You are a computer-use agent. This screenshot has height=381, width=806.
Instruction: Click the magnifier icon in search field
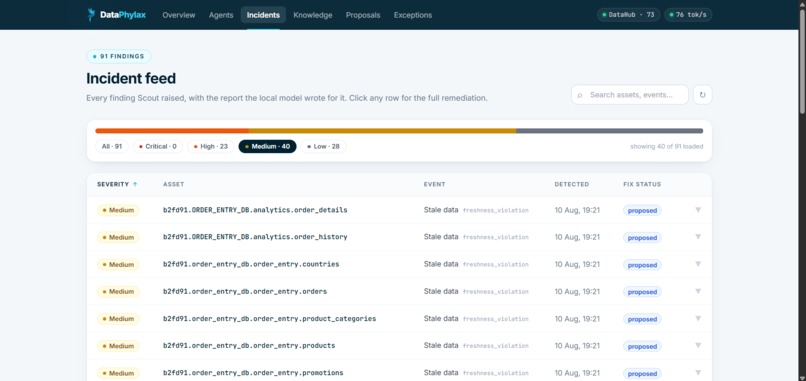tap(580, 95)
